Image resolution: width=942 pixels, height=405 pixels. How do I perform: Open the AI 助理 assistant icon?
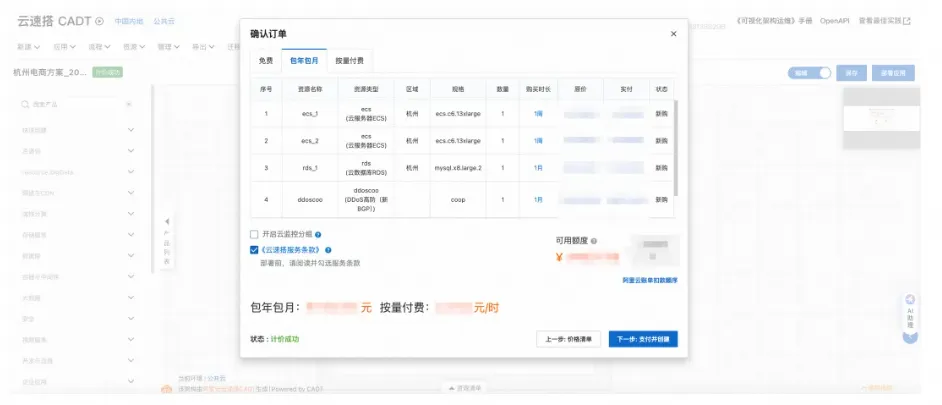910,299
